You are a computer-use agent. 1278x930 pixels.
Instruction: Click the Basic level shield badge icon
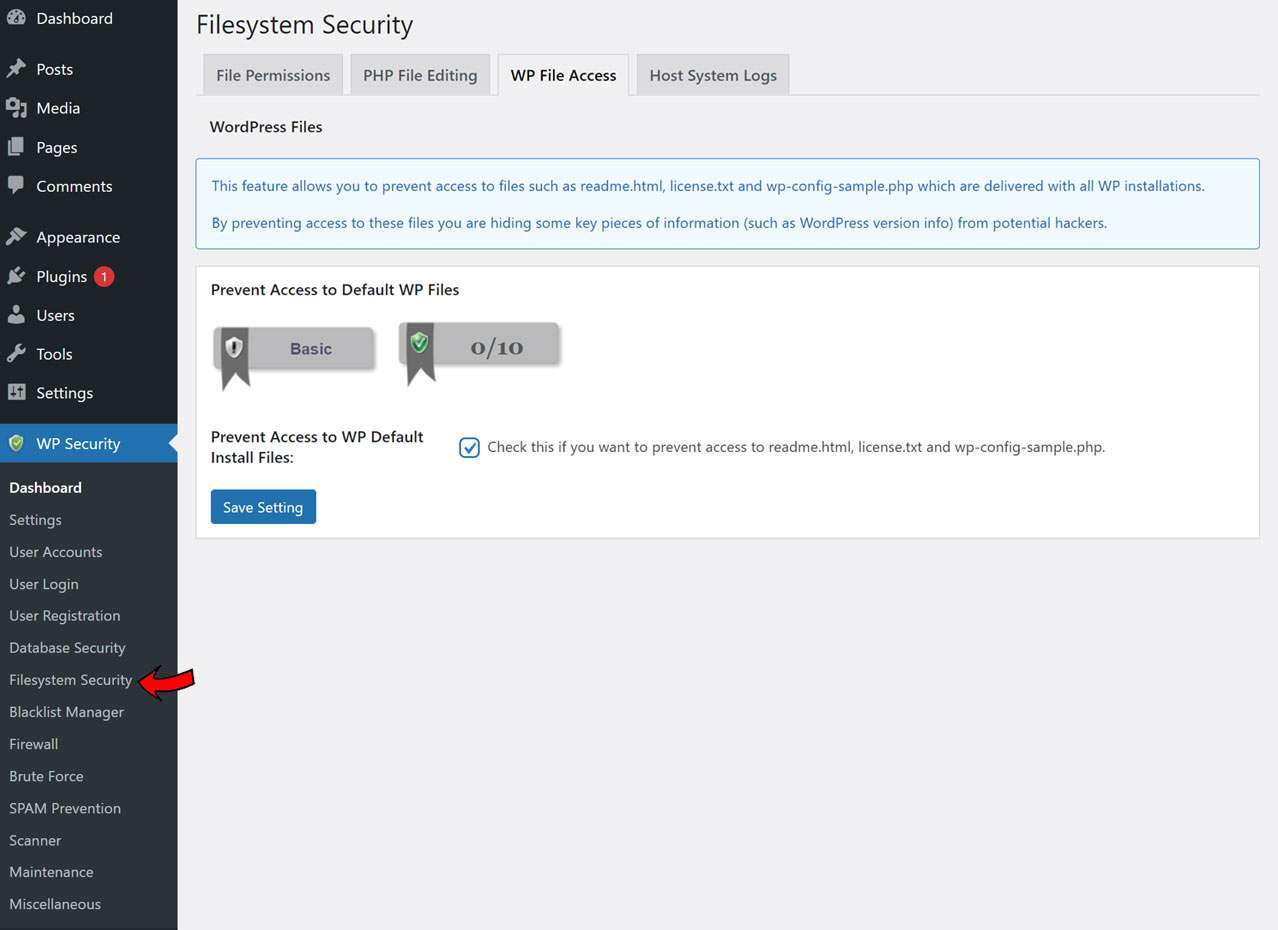[234, 347]
